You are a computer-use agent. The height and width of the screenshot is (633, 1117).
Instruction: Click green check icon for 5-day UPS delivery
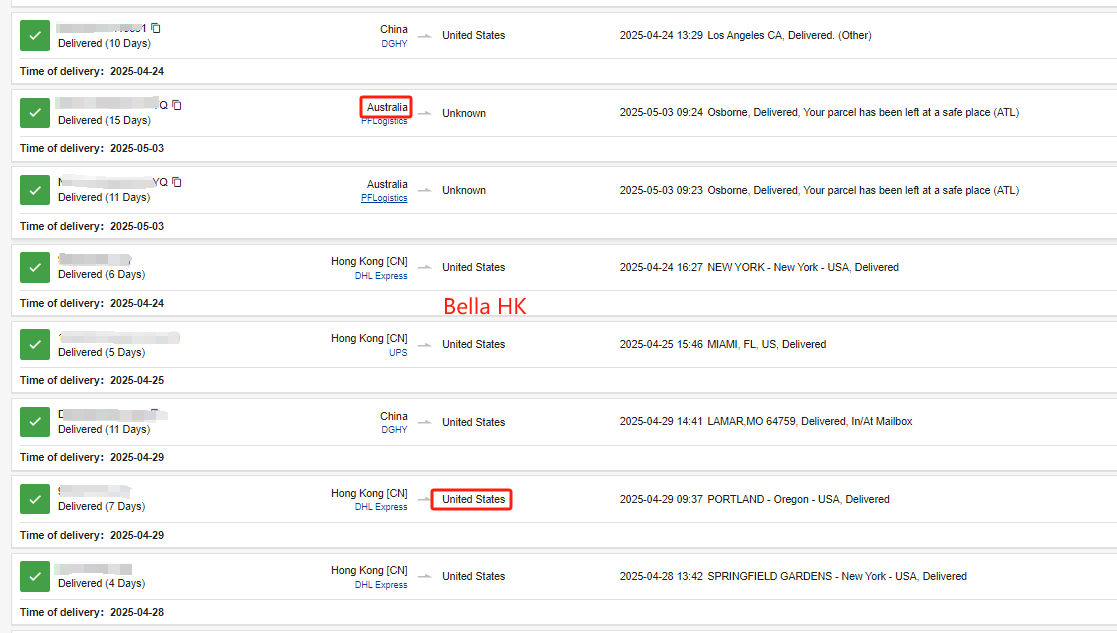[35, 344]
